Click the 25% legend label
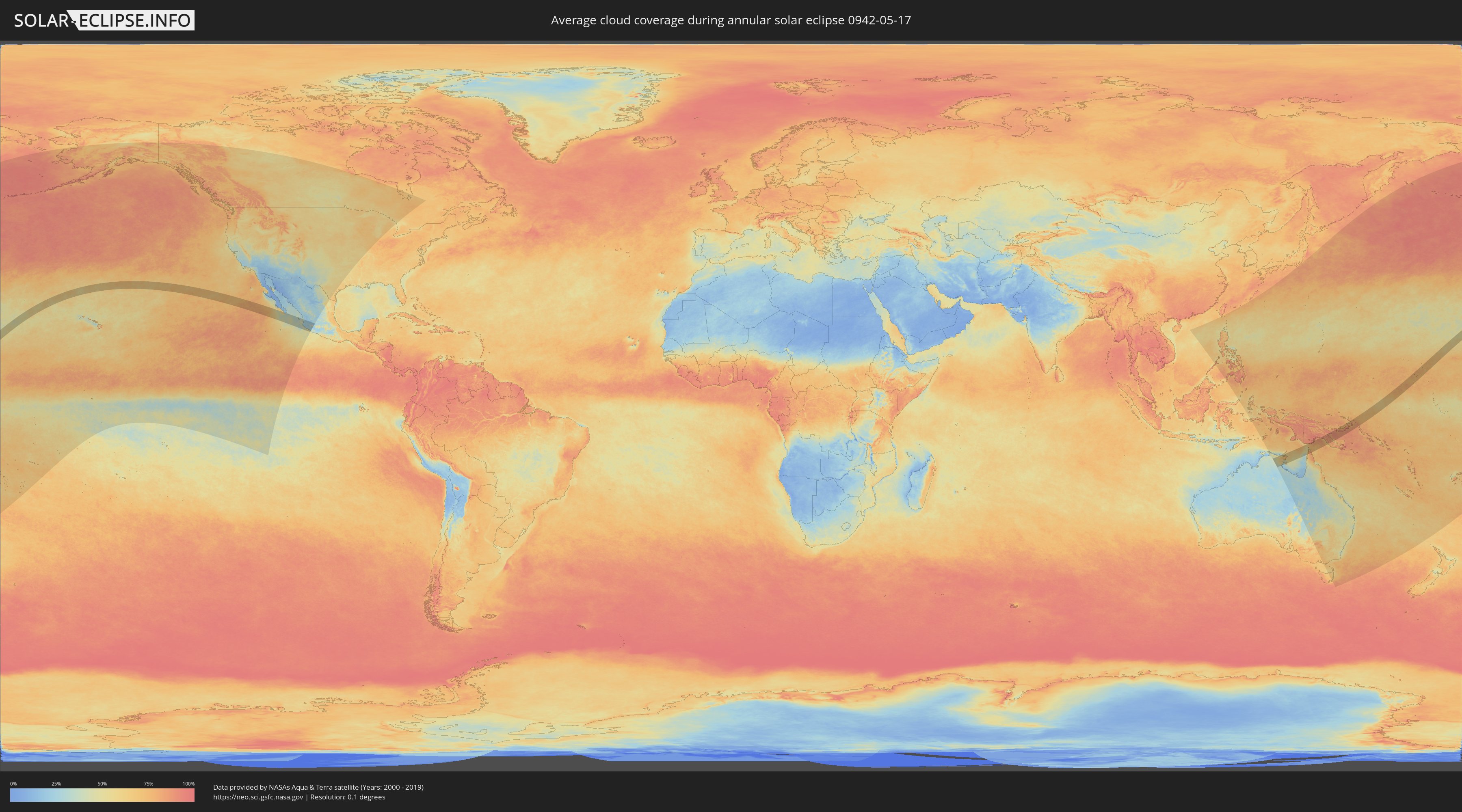The width and height of the screenshot is (1462, 812). point(56,784)
